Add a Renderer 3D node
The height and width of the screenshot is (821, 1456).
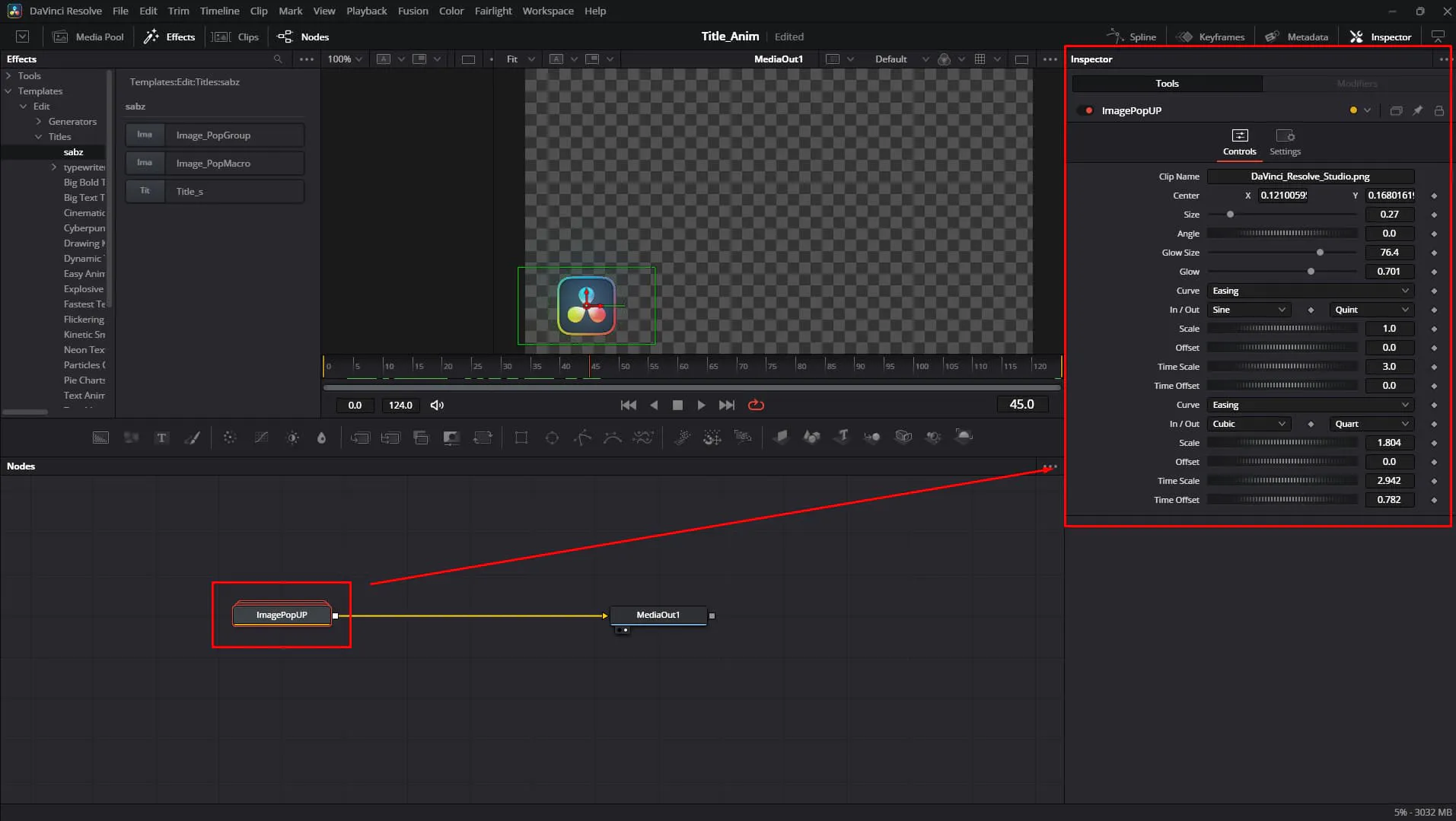(x=964, y=437)
